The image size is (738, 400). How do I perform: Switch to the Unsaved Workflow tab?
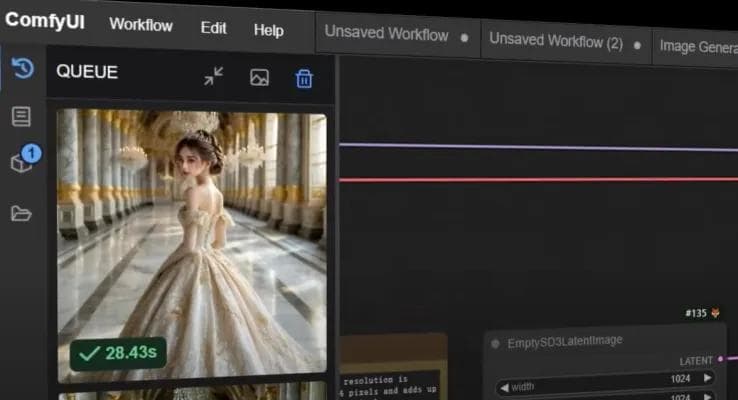tap(397, 34)
